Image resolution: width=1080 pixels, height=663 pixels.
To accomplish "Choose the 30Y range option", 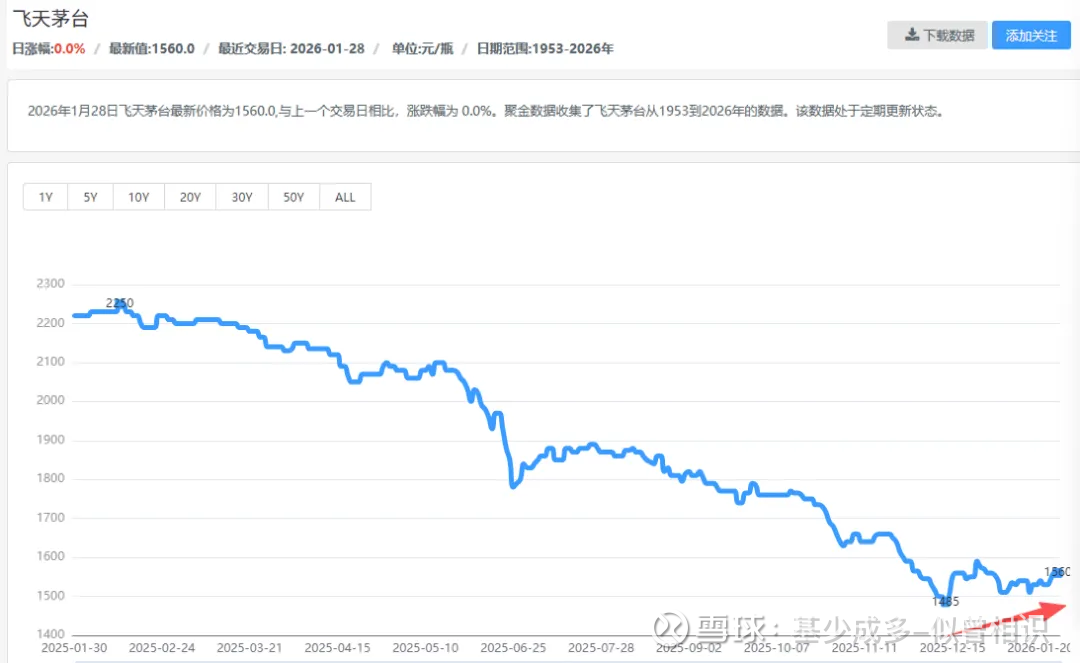I will tap(242, 197).
